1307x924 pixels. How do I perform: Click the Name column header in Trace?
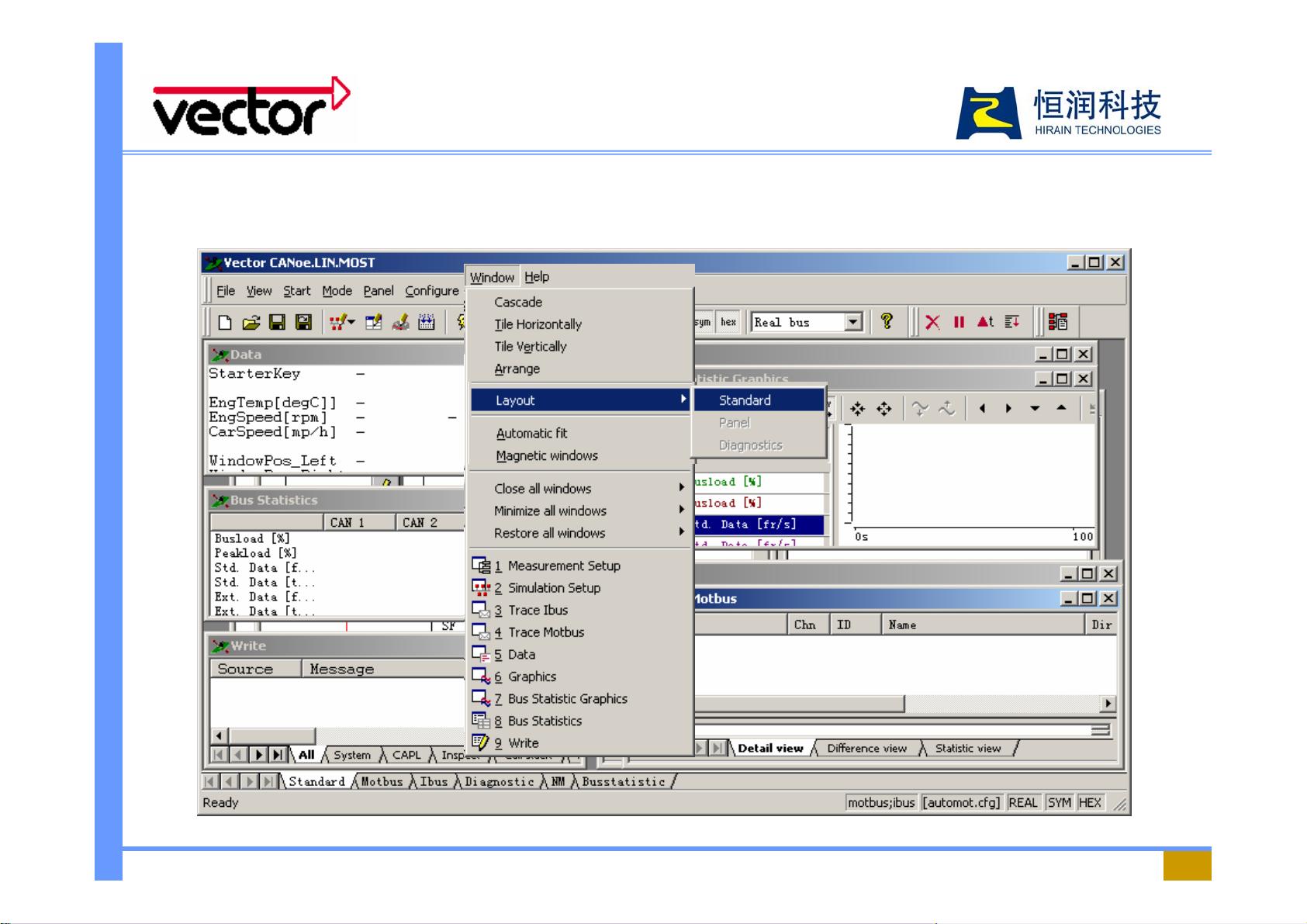pyautogui.click(x=982, y=625)
